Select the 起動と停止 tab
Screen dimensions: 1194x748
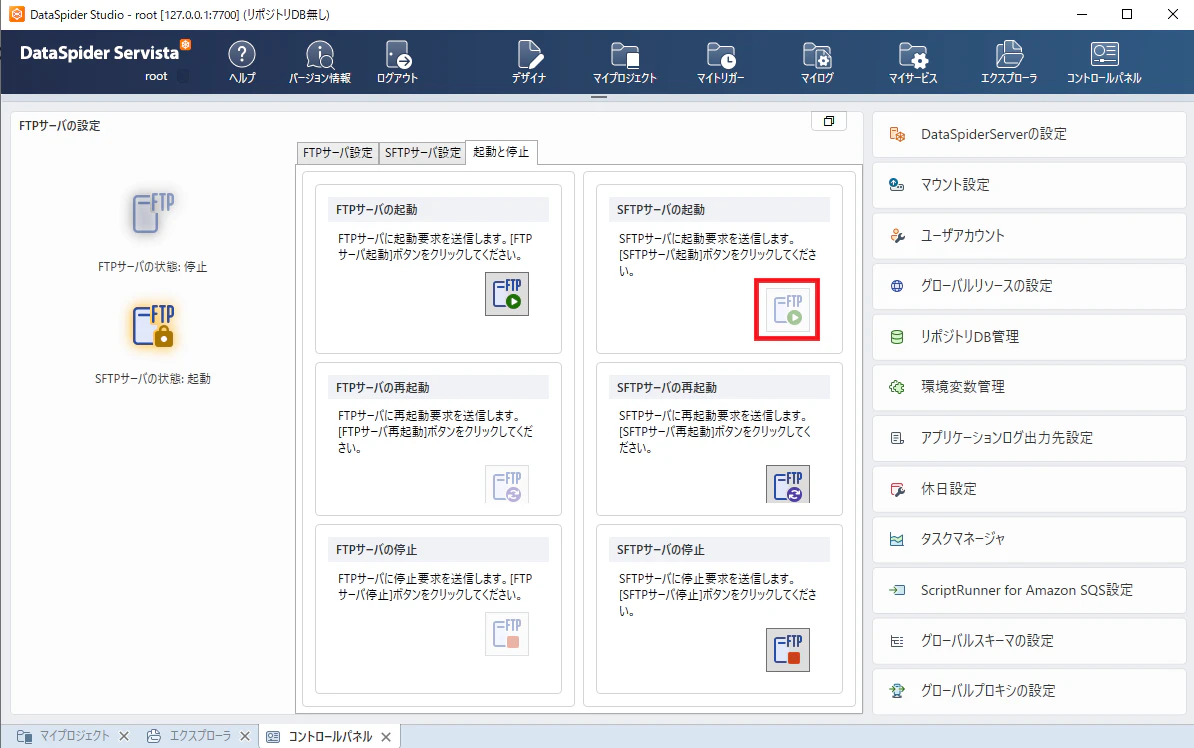tap(501, 152)
